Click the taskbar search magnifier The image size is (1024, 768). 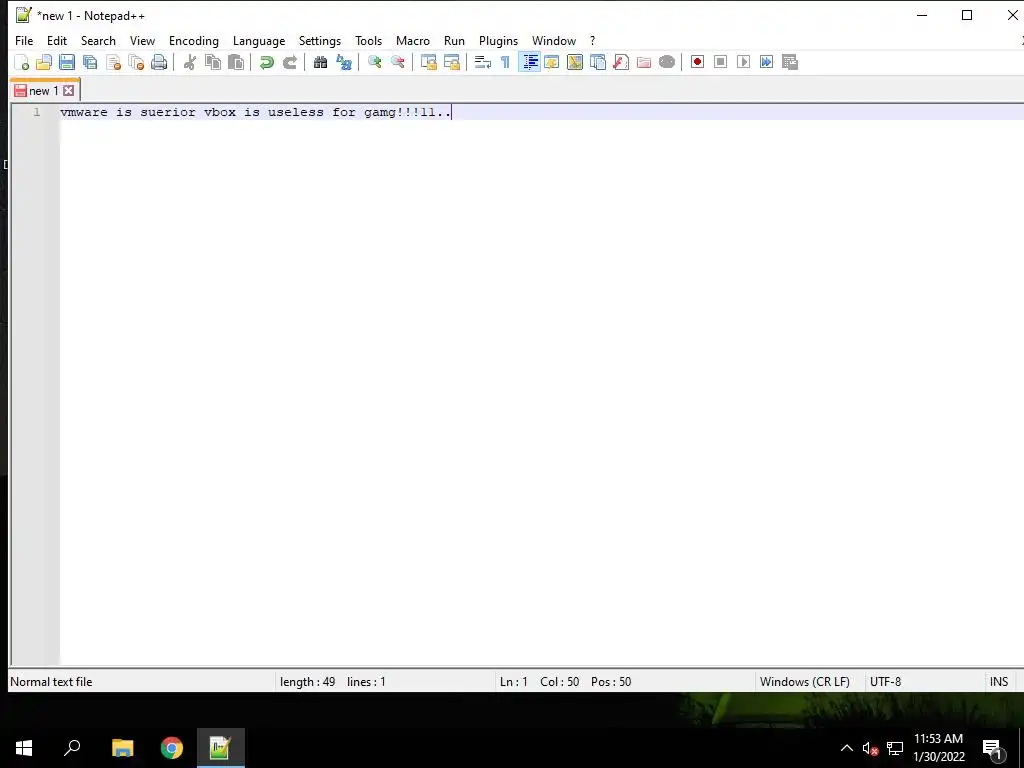pyautogui.click(x=72, y=748)
